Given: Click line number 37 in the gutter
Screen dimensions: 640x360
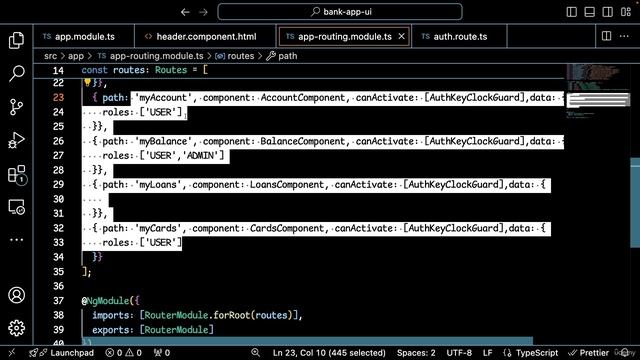Looking at the screenshot, I should point(58,301).
